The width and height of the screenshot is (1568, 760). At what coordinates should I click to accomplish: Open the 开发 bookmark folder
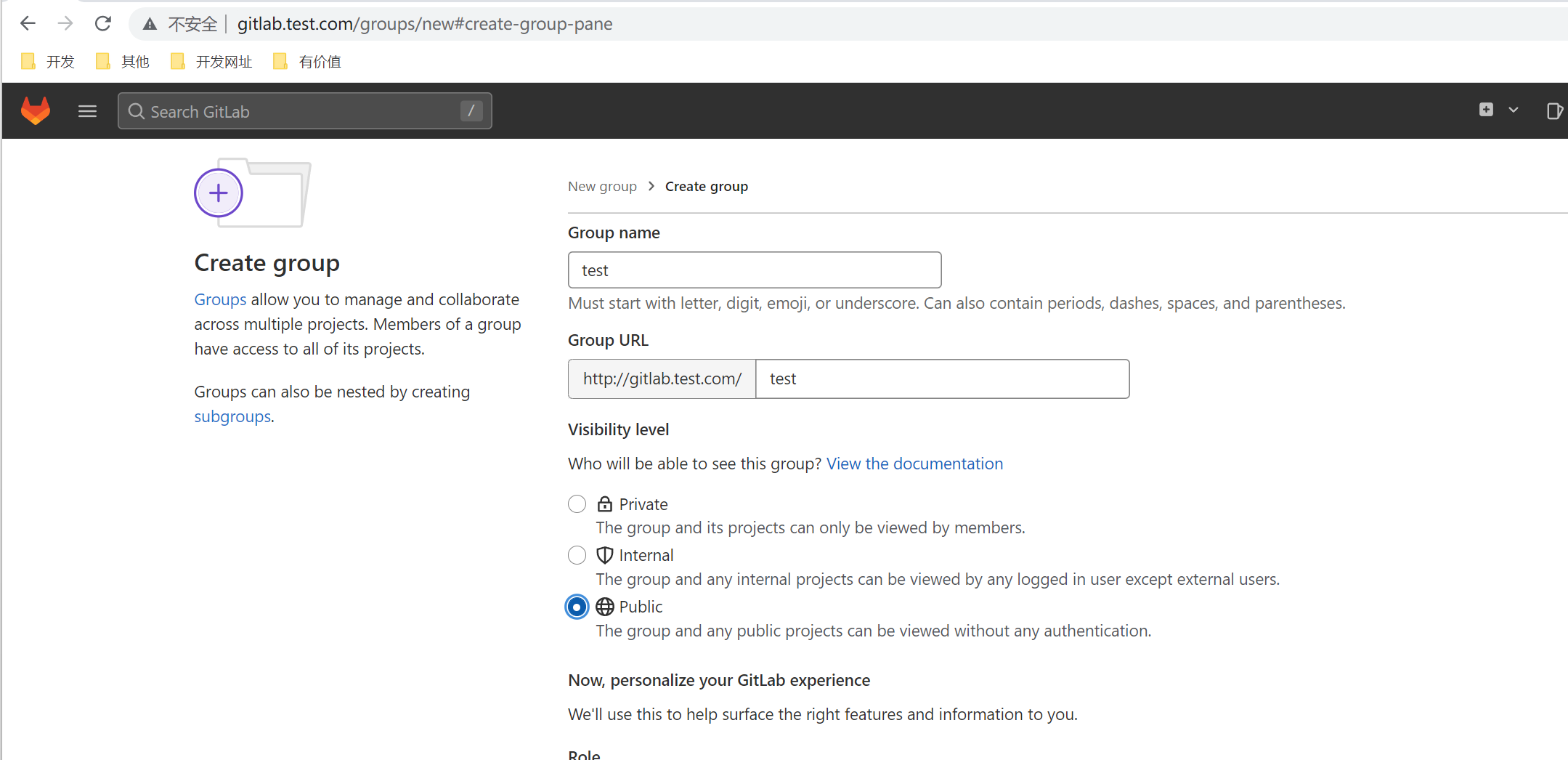[x=48, y=62]
